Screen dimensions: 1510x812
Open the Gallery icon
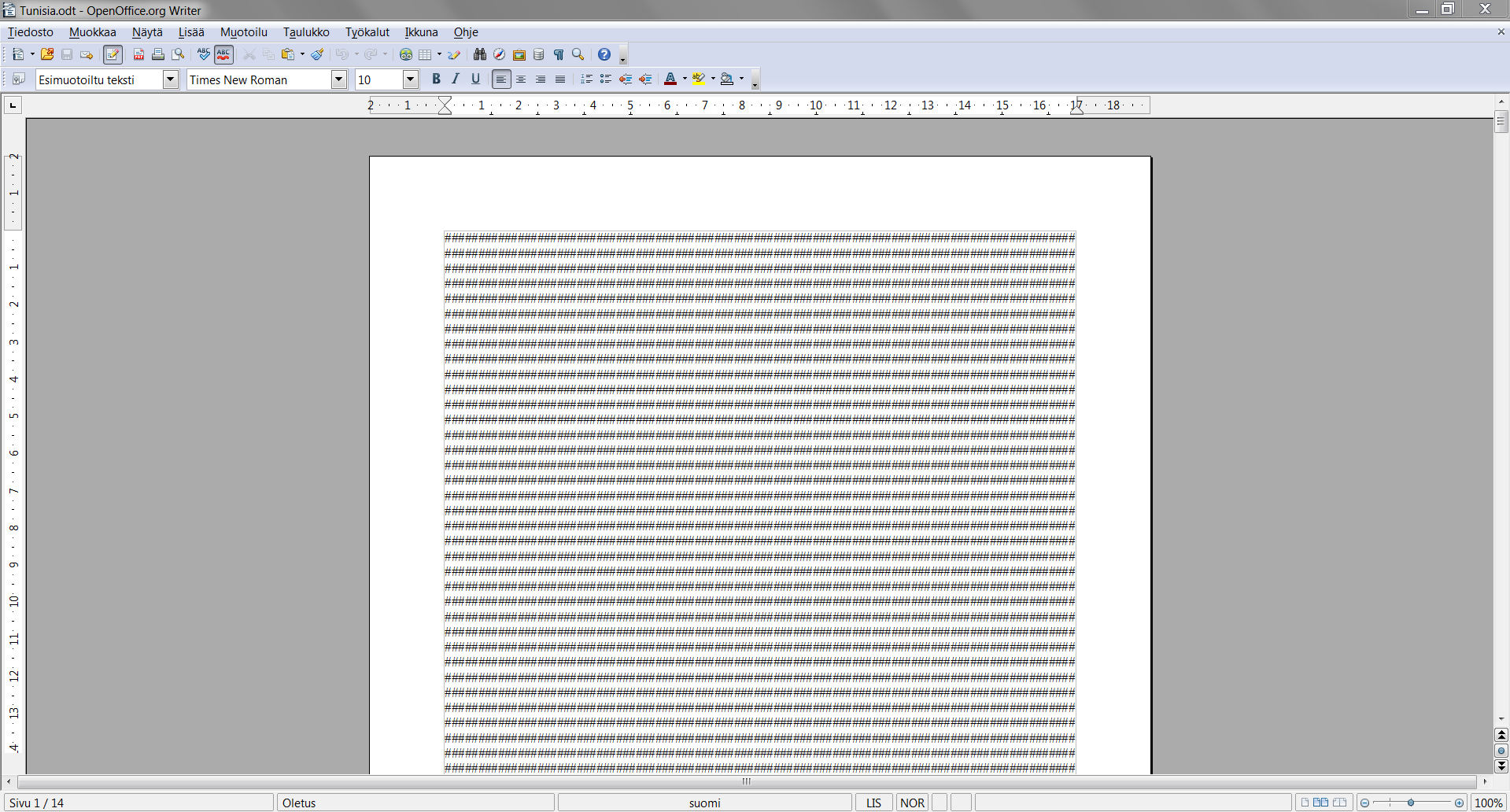point(519,55)
